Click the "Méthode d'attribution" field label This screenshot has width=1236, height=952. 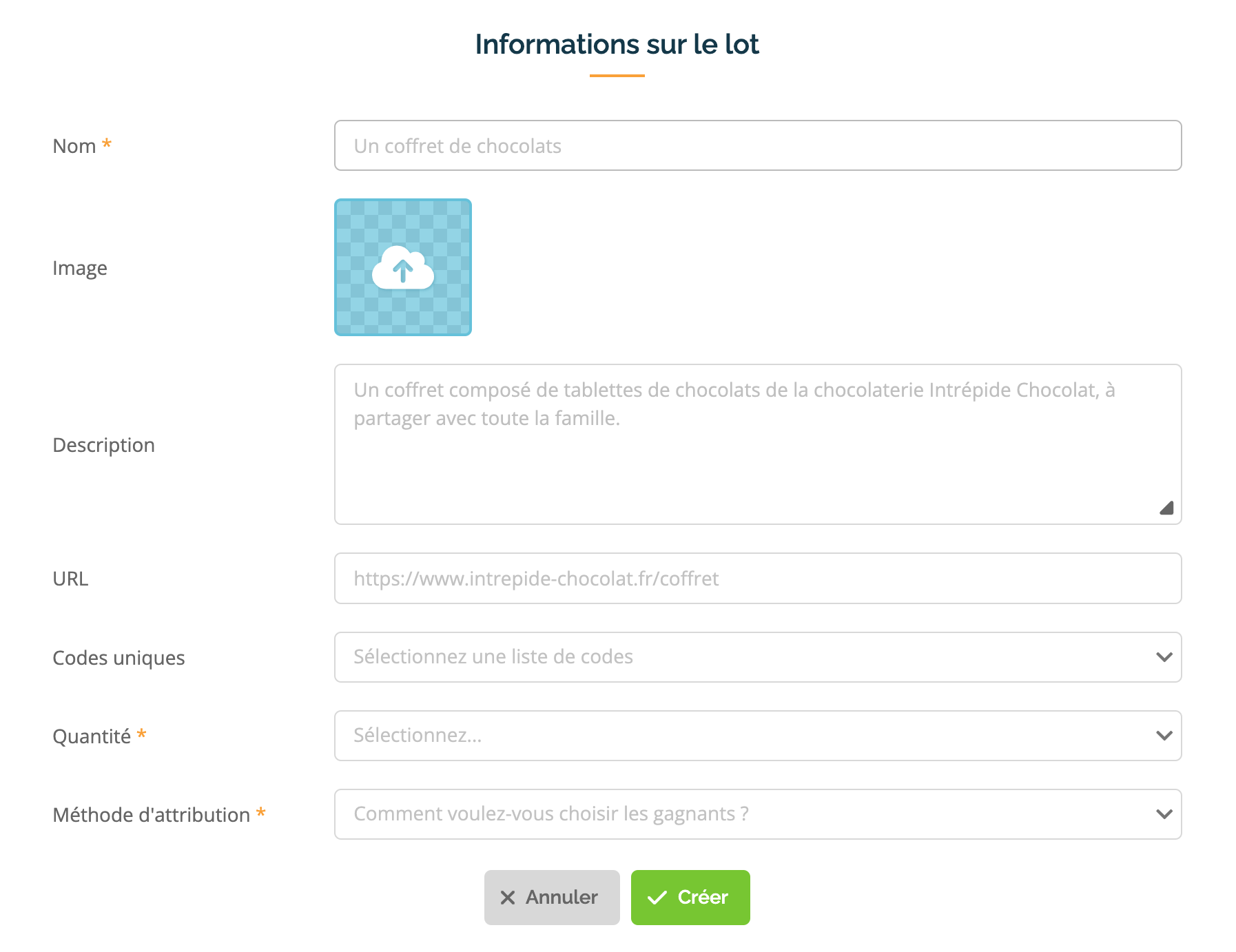point(152,816)
